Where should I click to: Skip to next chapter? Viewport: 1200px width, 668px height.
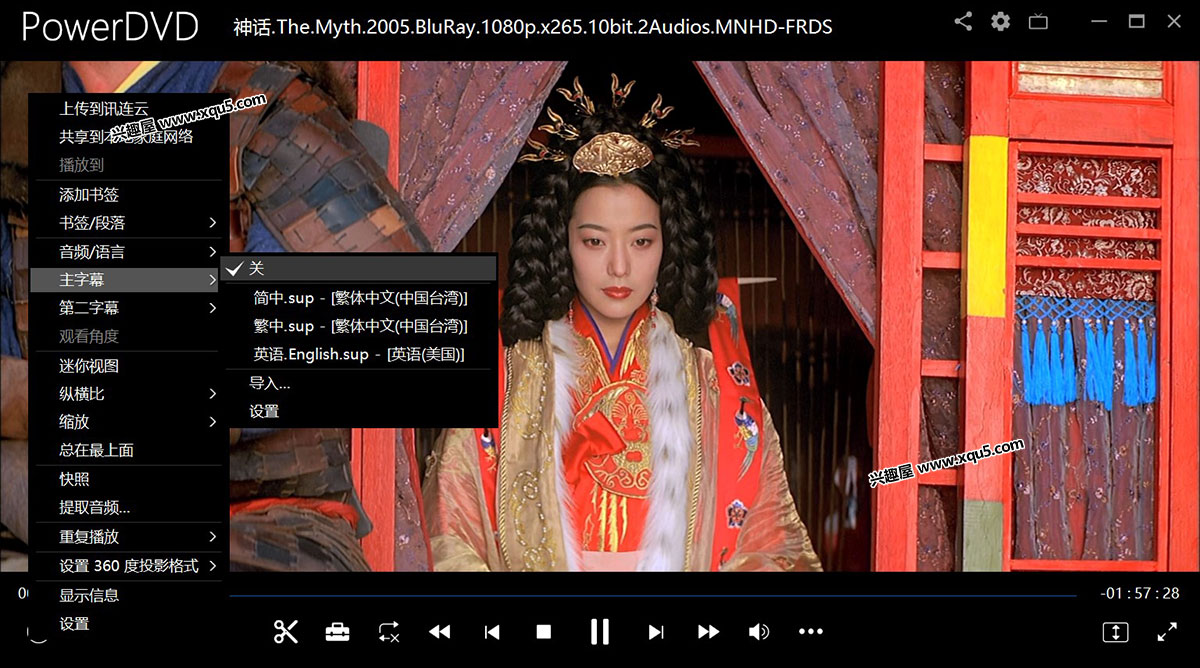tap(656, 631)
